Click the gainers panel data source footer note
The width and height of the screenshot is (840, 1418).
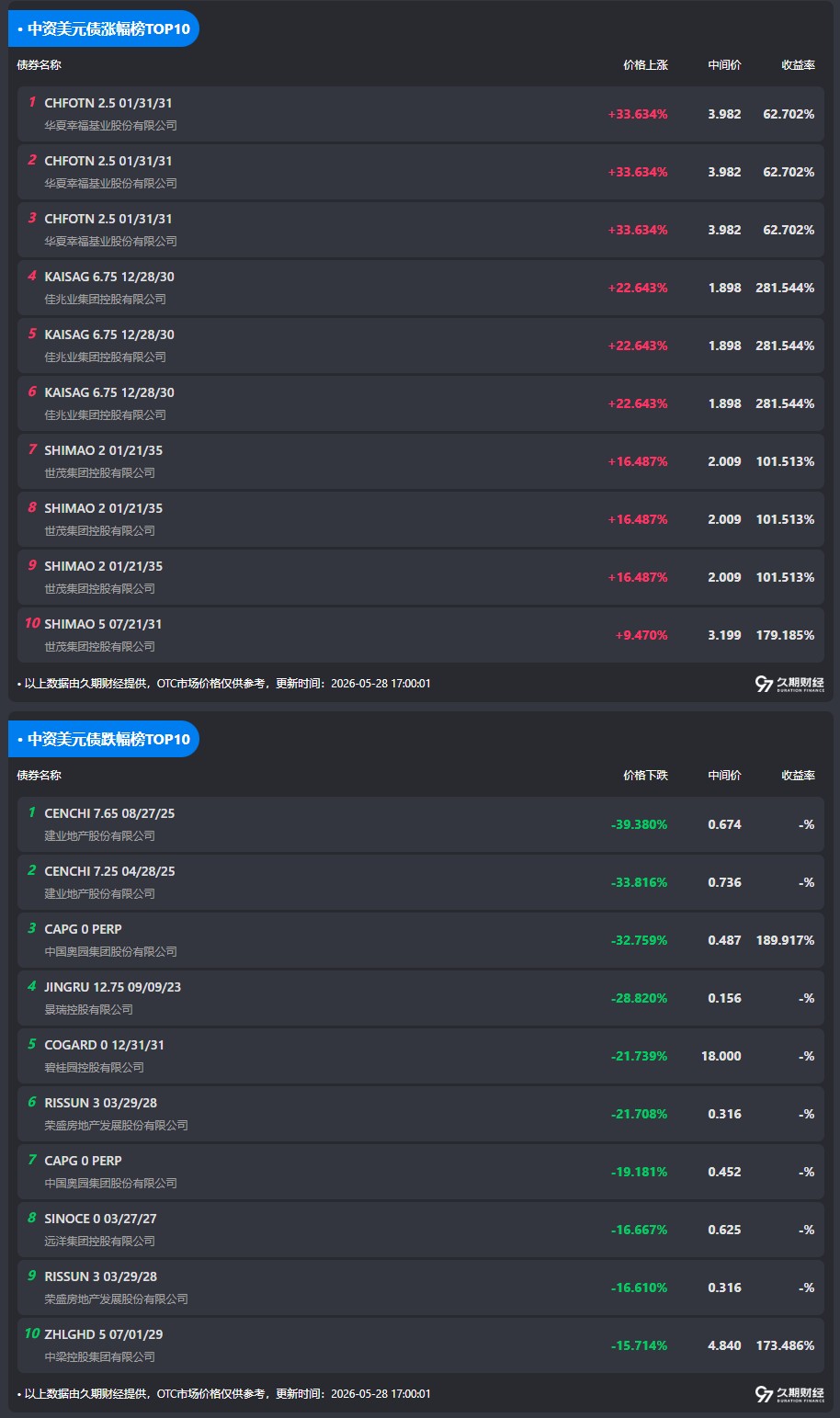pos(223,684)
